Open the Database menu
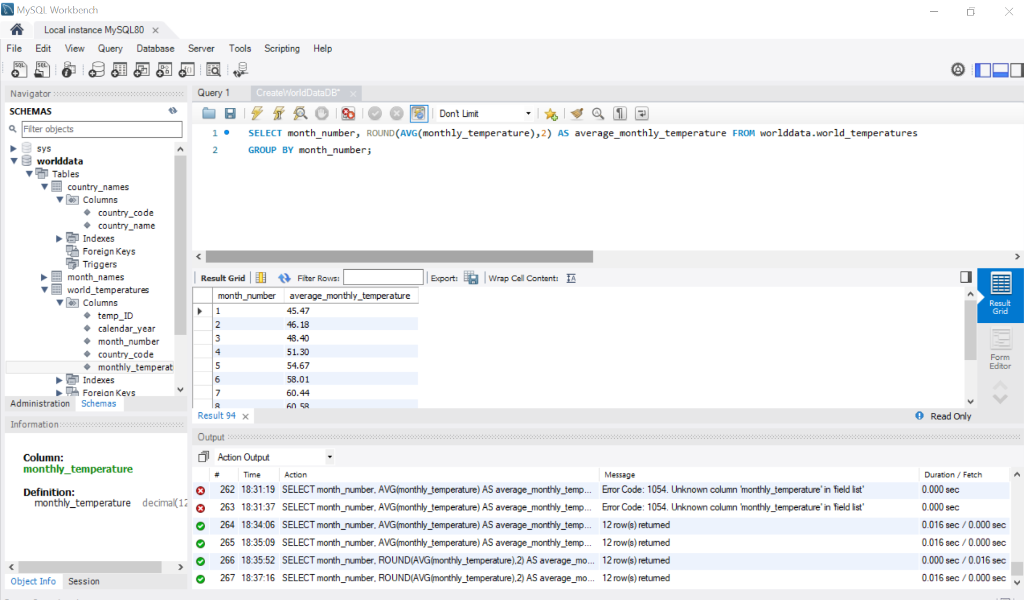Viewport: 1024px width, 600px height. (x=155, y=48)
